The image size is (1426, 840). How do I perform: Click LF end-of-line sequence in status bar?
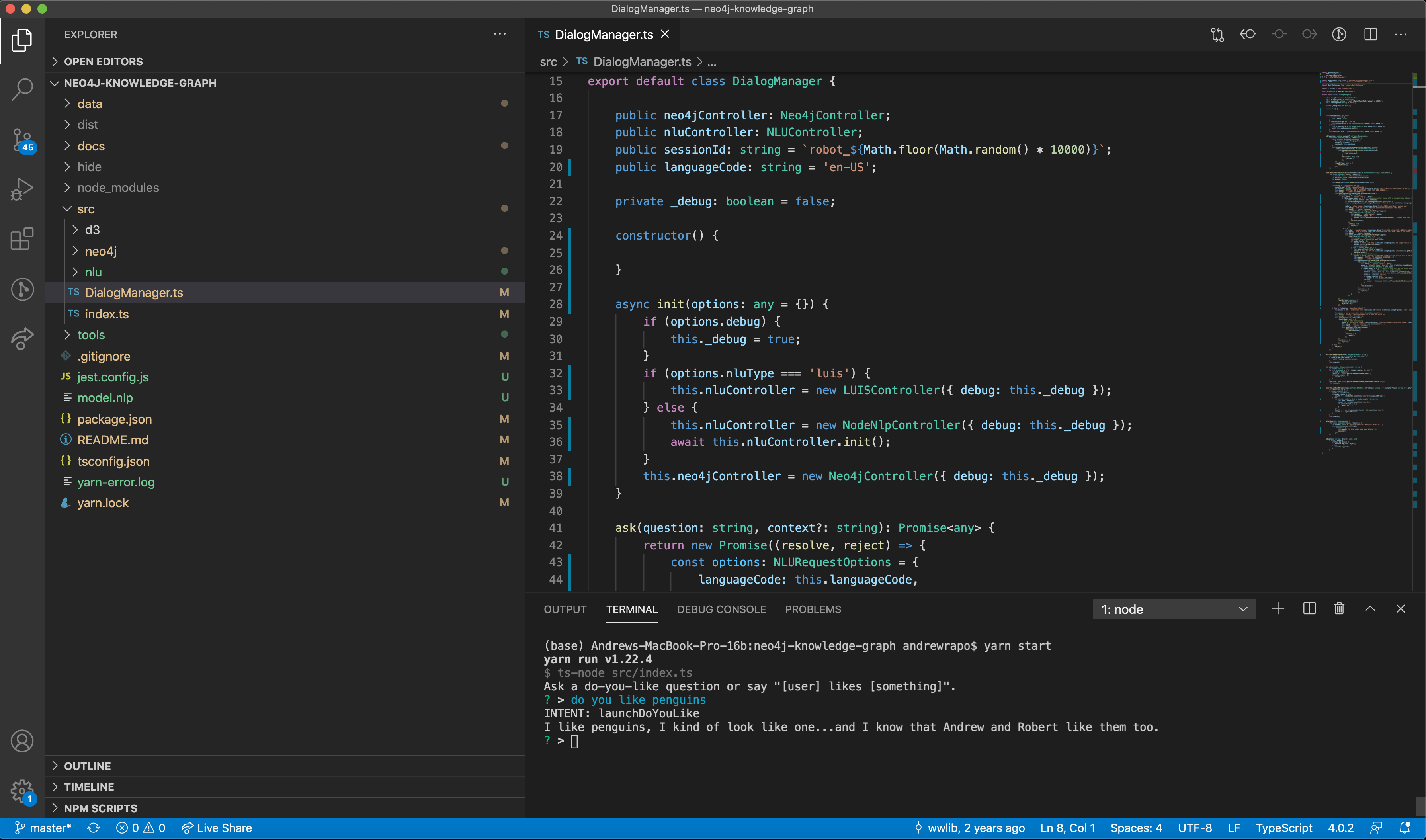(1234, 828)
